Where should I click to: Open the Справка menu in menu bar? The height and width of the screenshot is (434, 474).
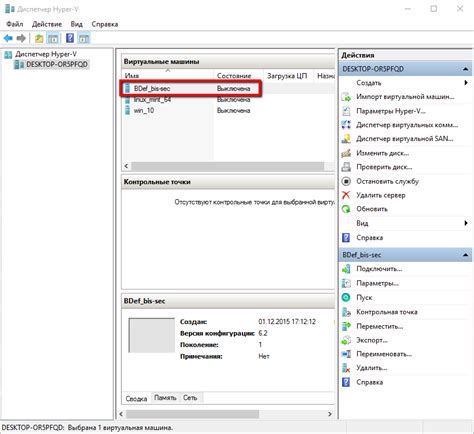pyautogui.click(x=105, y=24)
